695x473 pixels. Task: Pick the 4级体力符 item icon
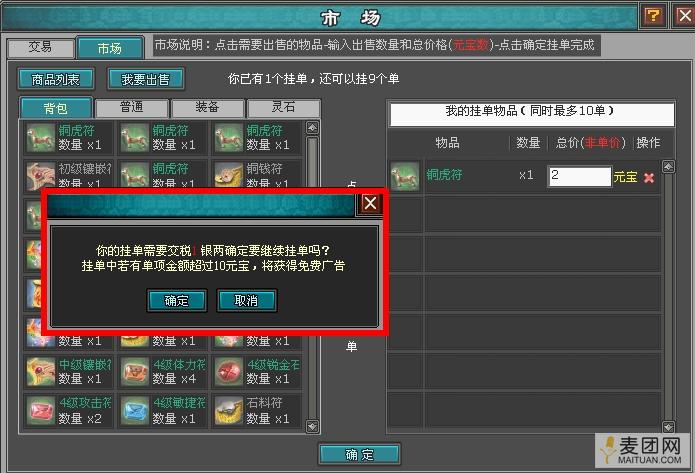(x=134, y=372)
